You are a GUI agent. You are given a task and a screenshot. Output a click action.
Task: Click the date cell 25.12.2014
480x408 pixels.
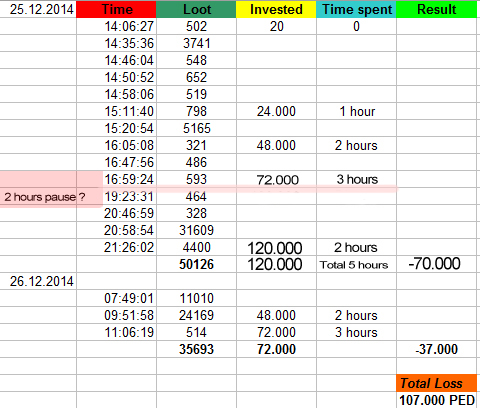(x=41, y=9)
